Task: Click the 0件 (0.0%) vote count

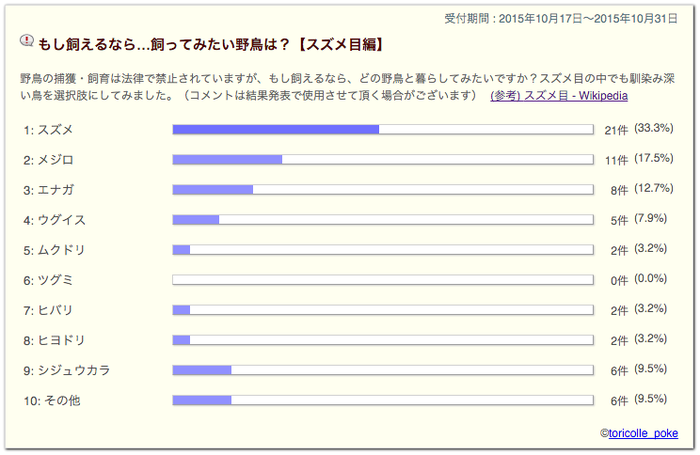Action: 639,280
